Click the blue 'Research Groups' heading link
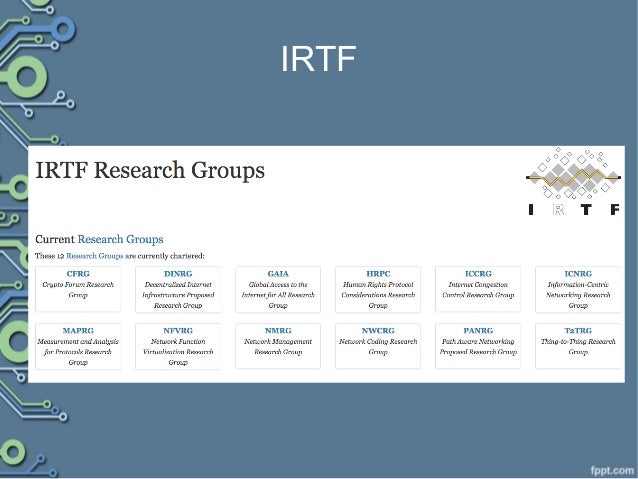The image size is (638, 479). tap(120, 239)
